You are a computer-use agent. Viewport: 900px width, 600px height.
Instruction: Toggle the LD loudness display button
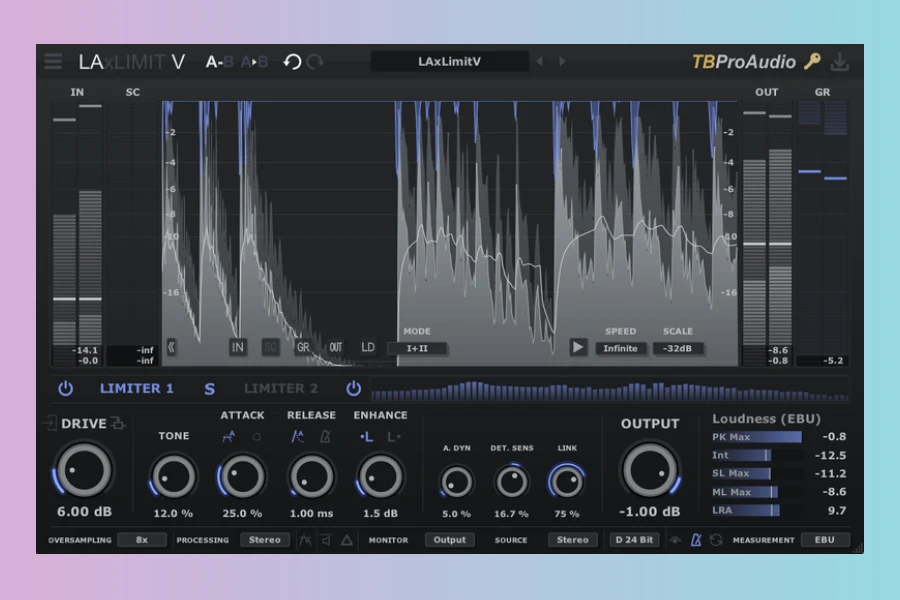pyautogui.click(x=368, y=347)
